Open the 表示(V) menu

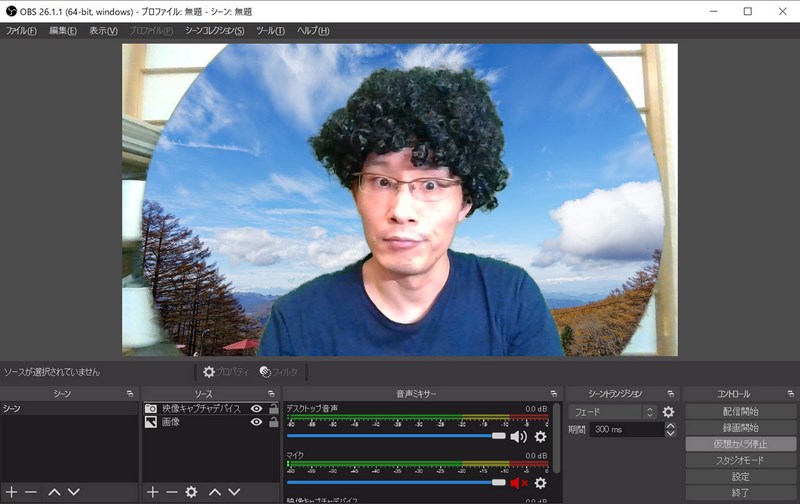(x=103, y=31)
